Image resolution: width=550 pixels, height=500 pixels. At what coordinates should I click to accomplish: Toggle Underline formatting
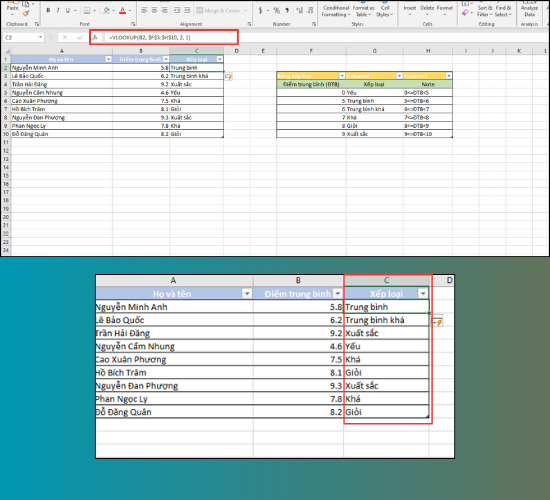pos(68,11)
